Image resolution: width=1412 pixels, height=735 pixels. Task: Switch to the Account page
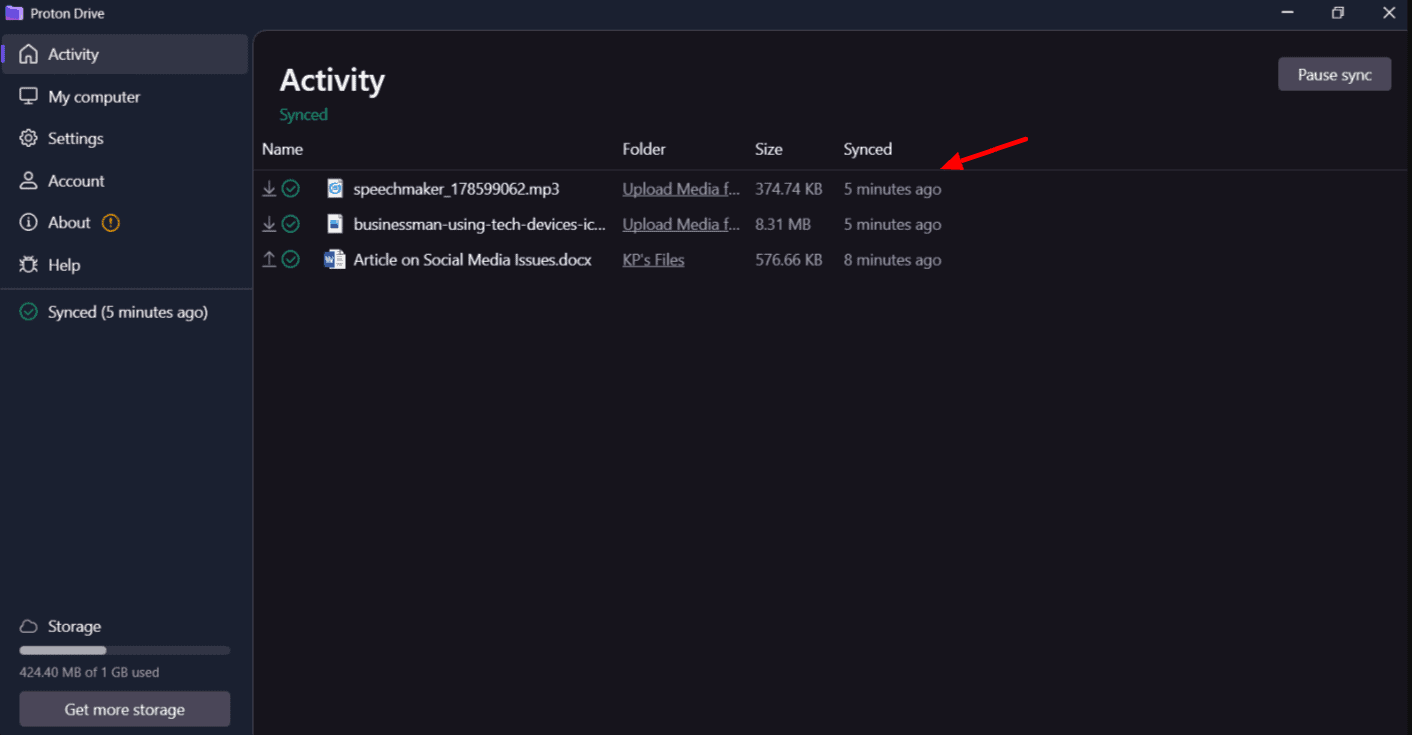[x=76, y=181]
